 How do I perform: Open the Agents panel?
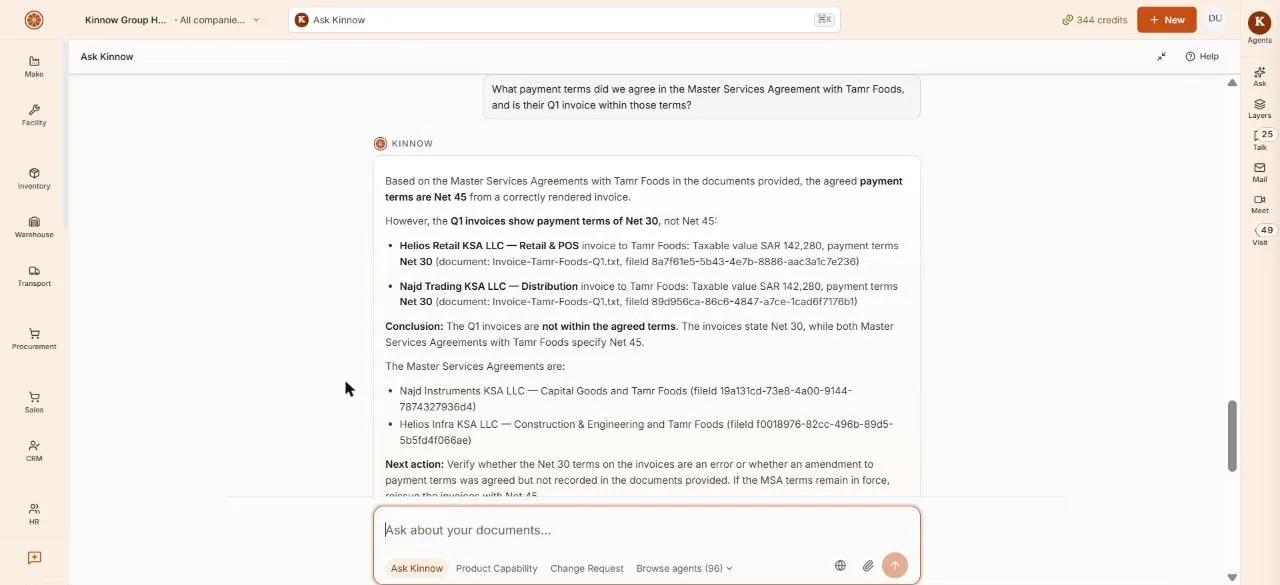(1260, 27)
